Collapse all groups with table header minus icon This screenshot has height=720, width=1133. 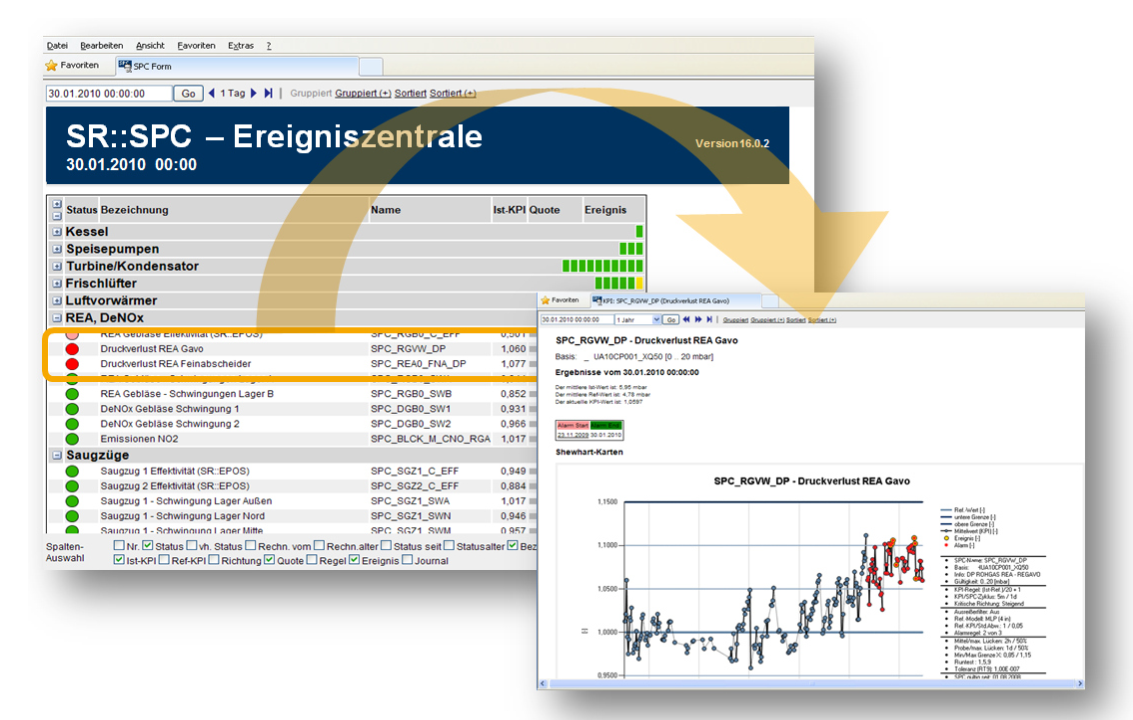tap(56, 215)
